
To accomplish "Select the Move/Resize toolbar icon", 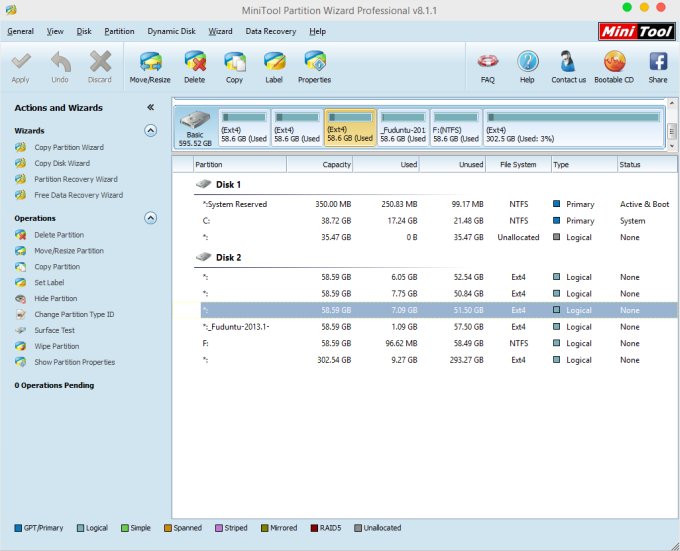I will [x=150, y=62].
